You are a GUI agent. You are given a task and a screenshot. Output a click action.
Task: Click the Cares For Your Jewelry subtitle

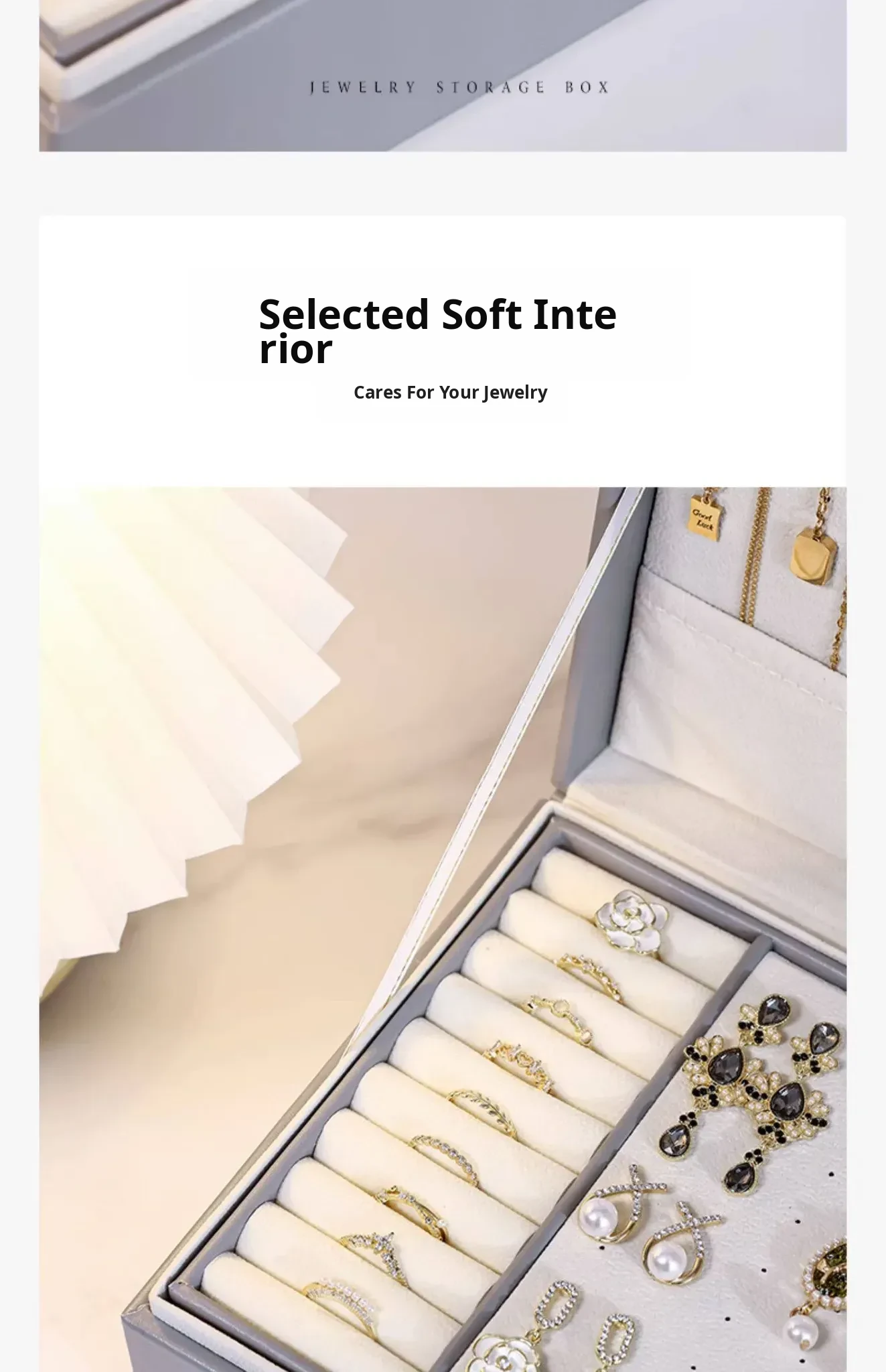point(450,393)
